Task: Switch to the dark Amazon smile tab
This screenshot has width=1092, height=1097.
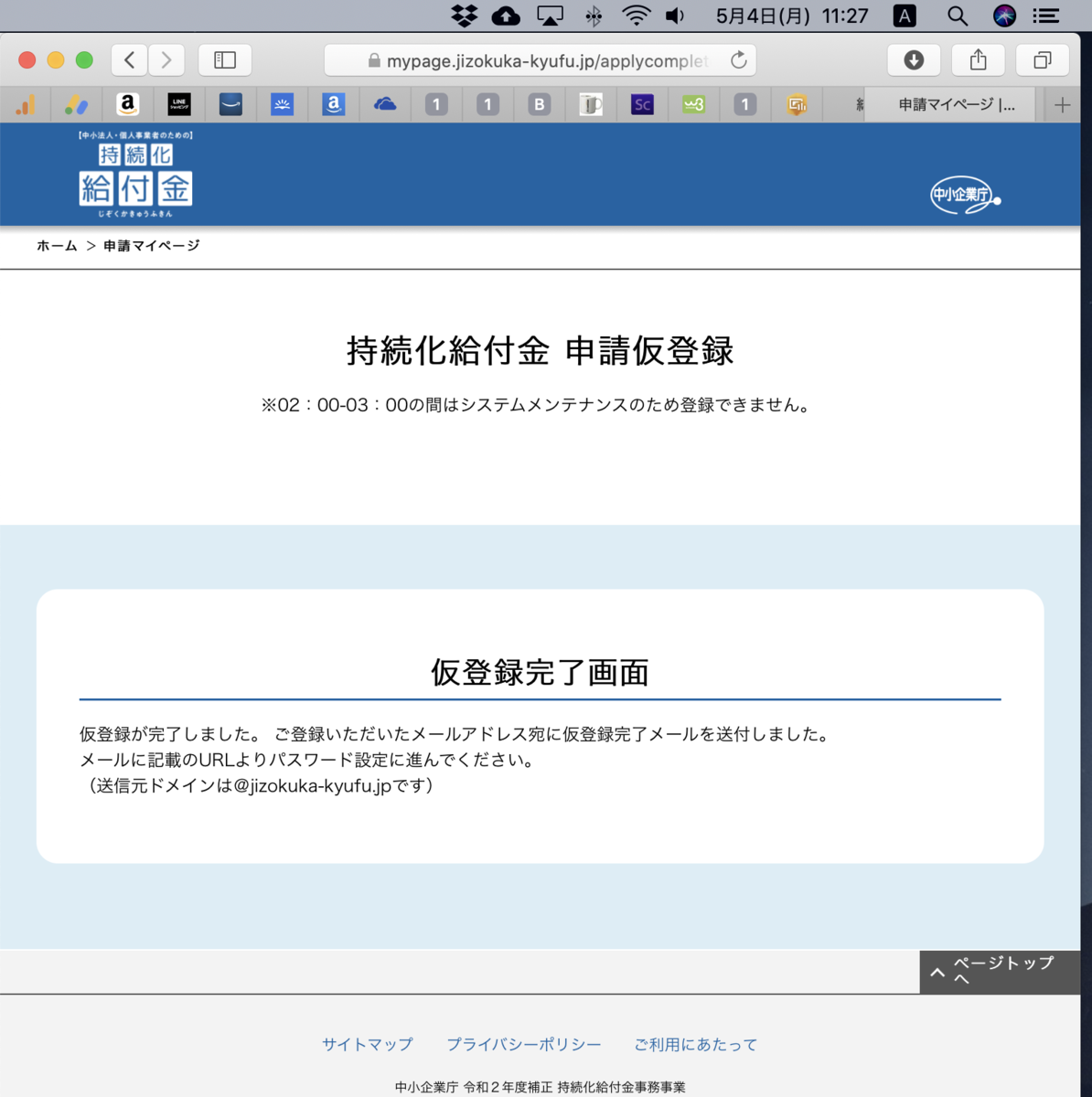Action: (230, 105)
